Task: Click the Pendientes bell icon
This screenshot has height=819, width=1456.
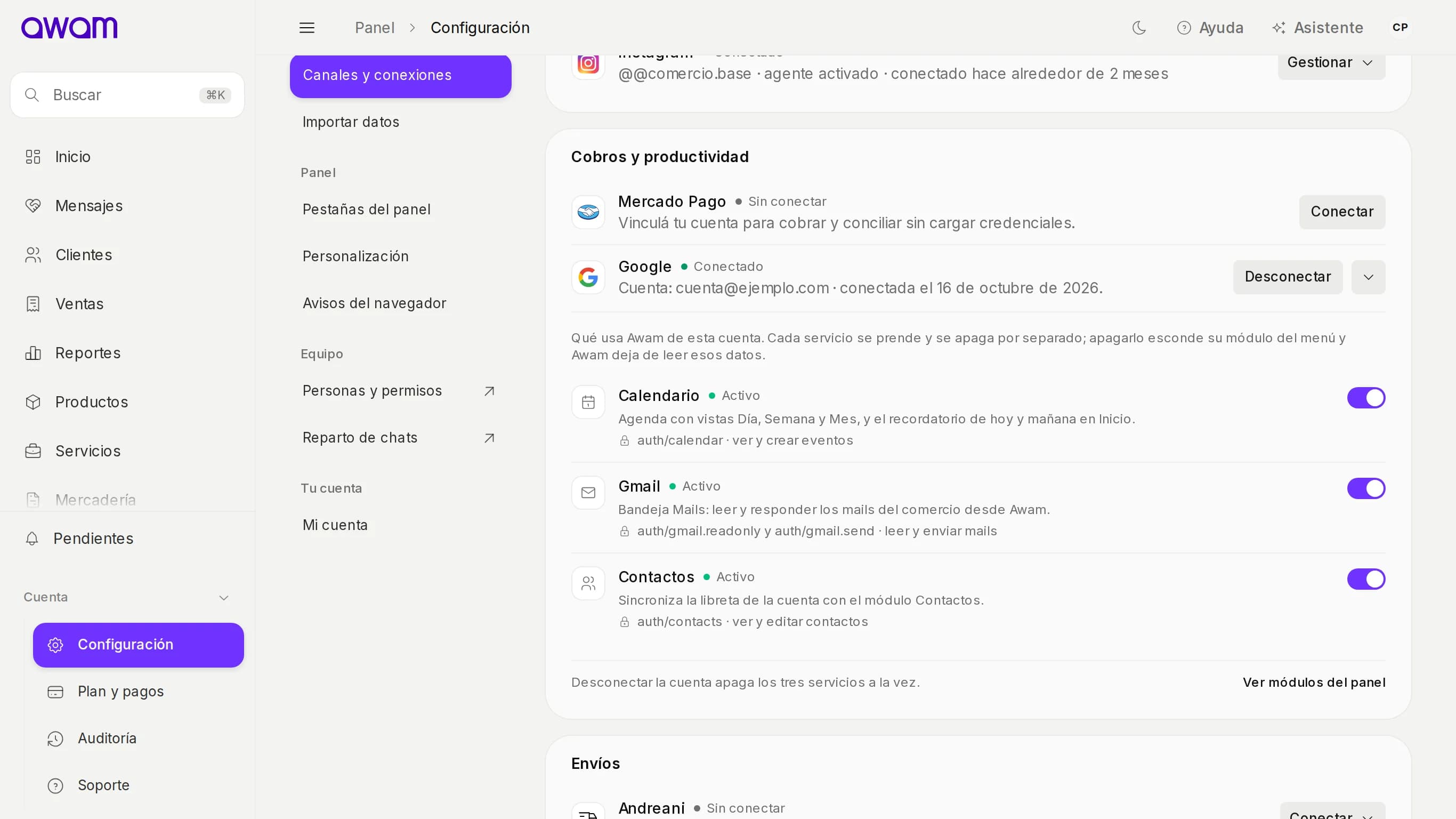Action: [x=32, y=539]
